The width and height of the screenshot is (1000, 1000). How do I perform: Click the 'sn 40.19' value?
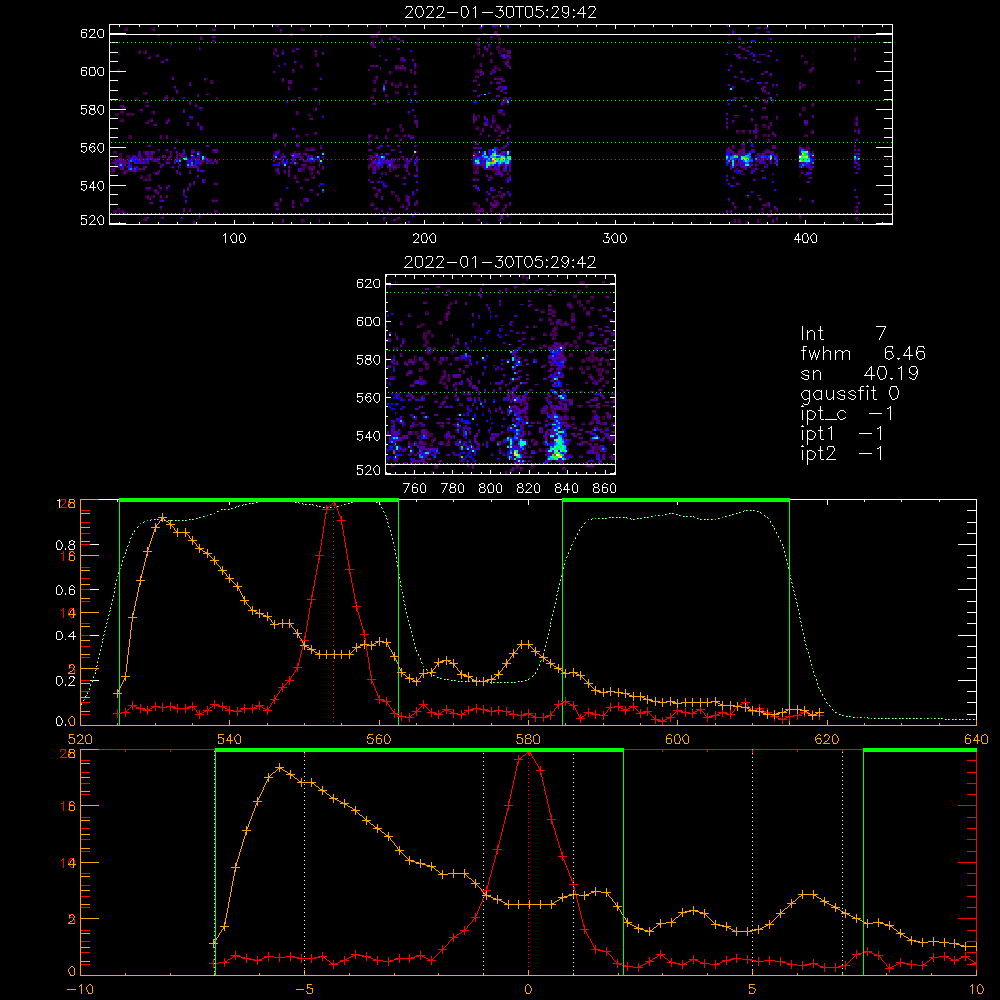pyautogui.click(x=860, y=373)
